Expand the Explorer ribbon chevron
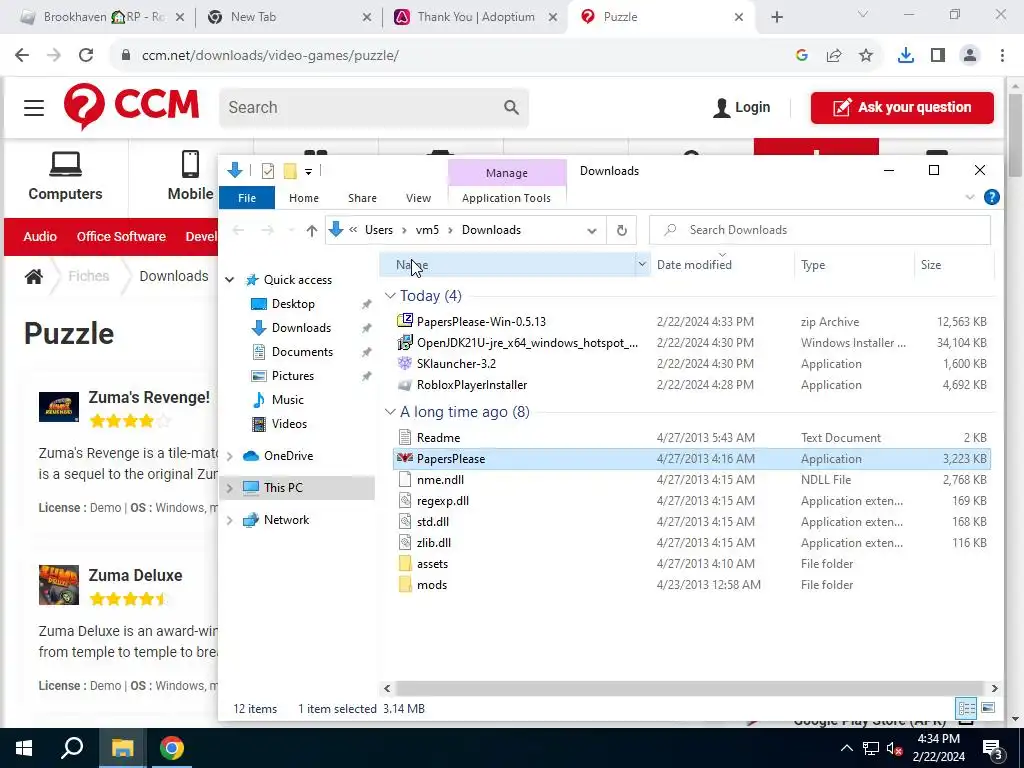The width and height of the screenshot is (1024, 768). [x=970, y=197]
